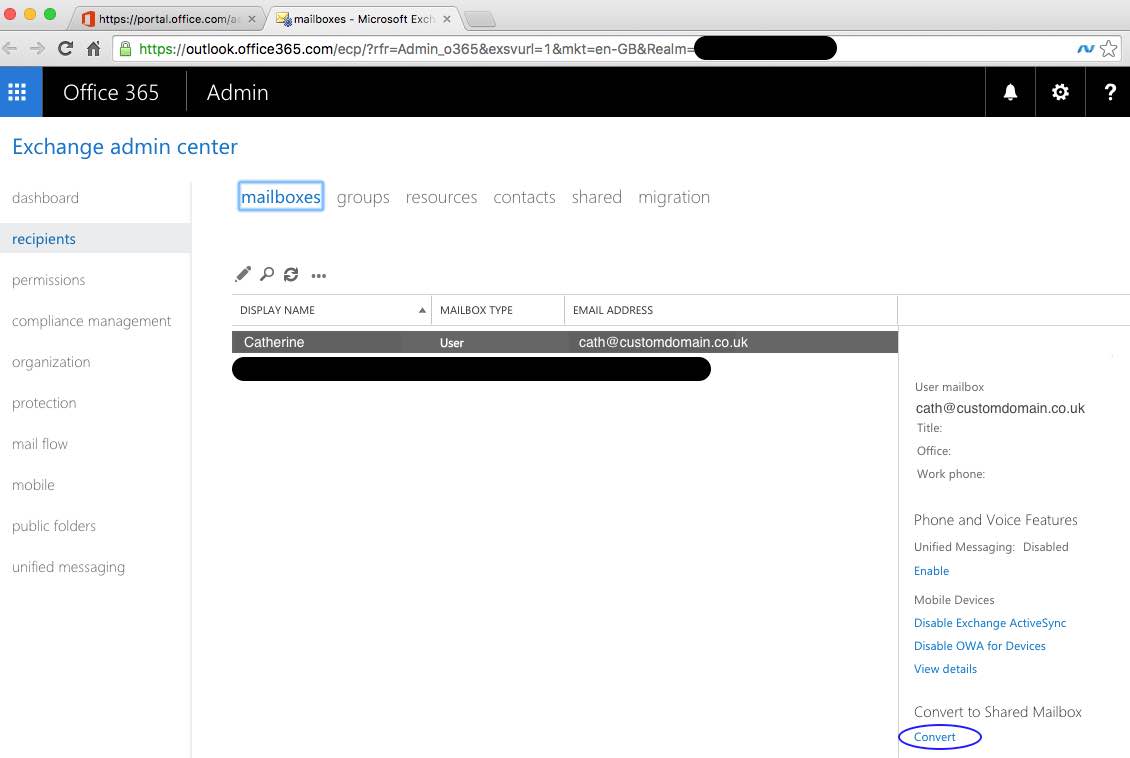The width and height of the screenshot is (1130, 758).
Task: Open mail flow section
Action: point(40,444)
